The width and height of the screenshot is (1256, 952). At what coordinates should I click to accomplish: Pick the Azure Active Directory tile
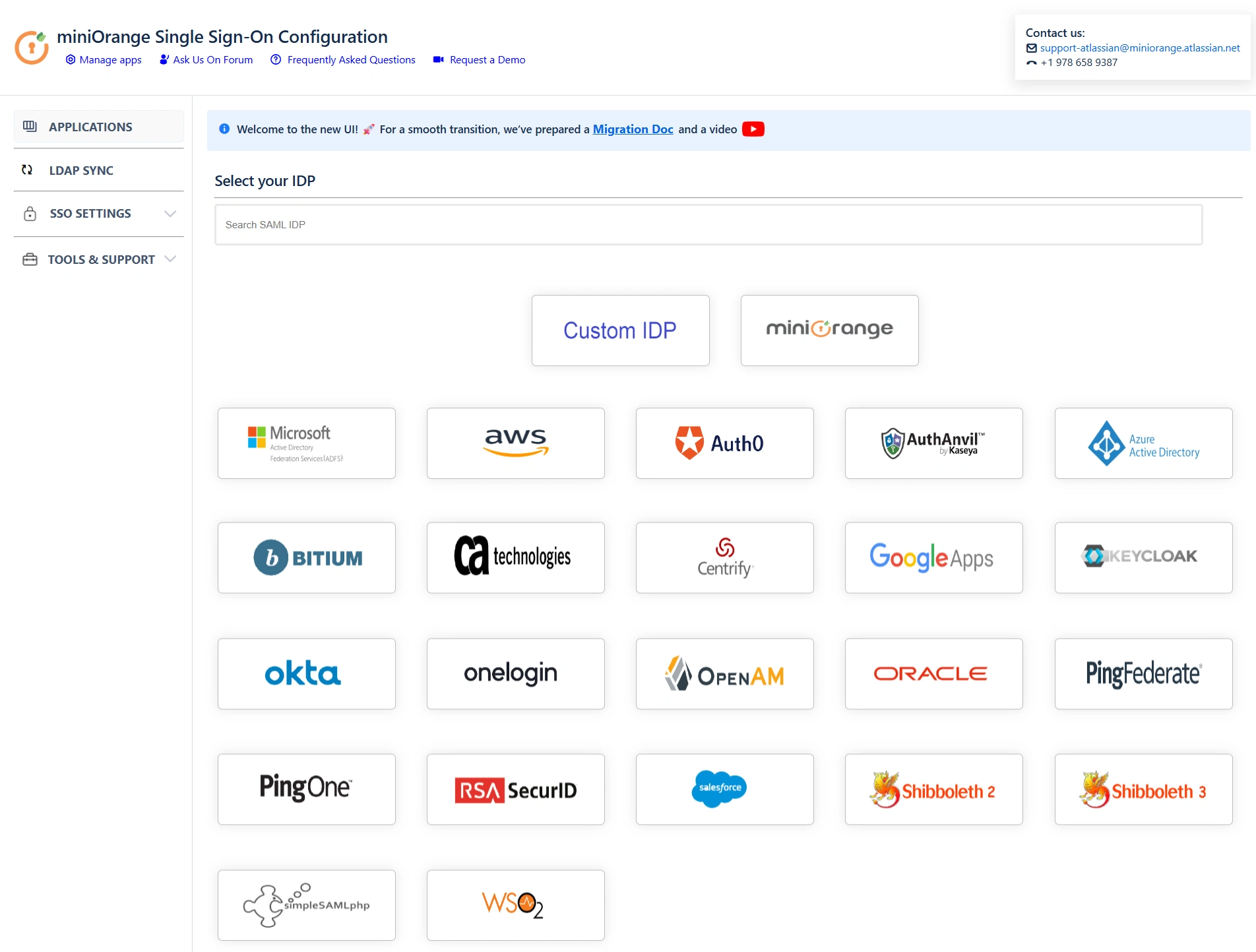click(1143, 443)
